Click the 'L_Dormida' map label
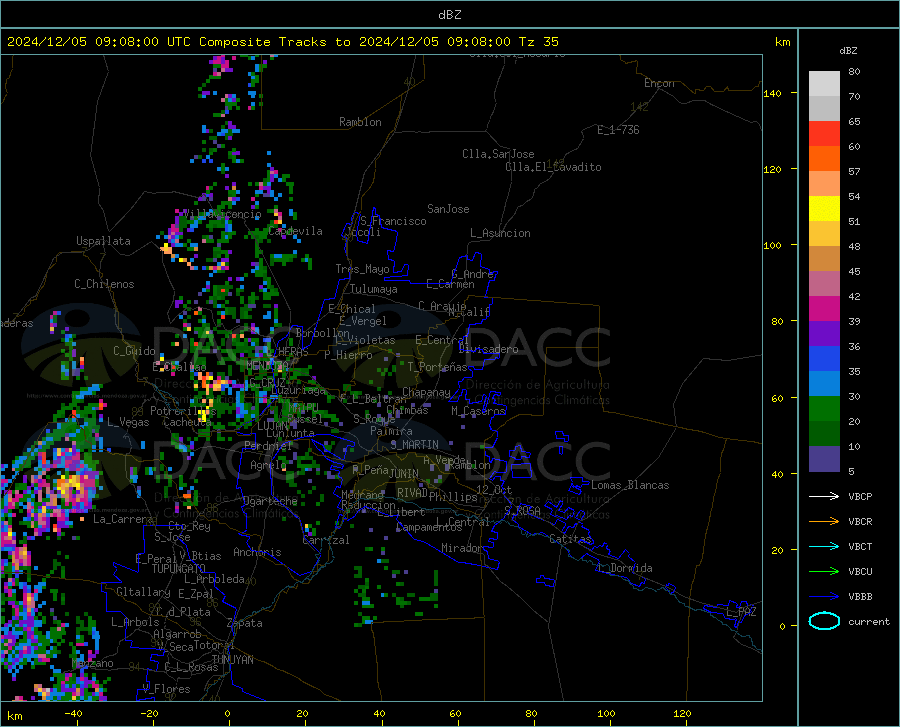900x727 pixels. coord(625,568)
